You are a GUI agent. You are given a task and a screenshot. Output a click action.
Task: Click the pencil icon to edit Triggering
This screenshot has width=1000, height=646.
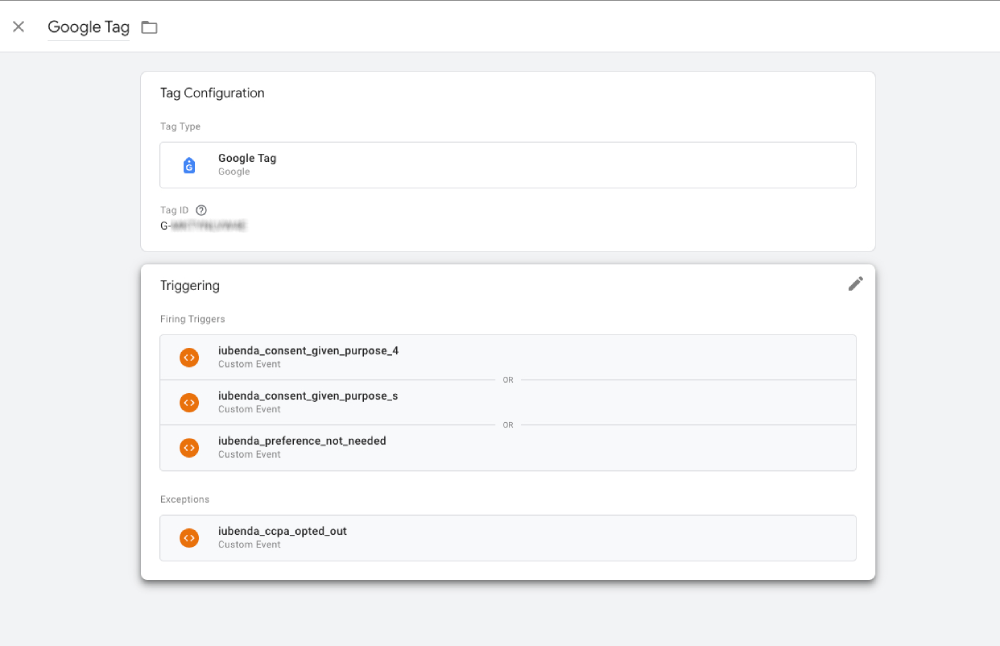click(x=856, y=283)
